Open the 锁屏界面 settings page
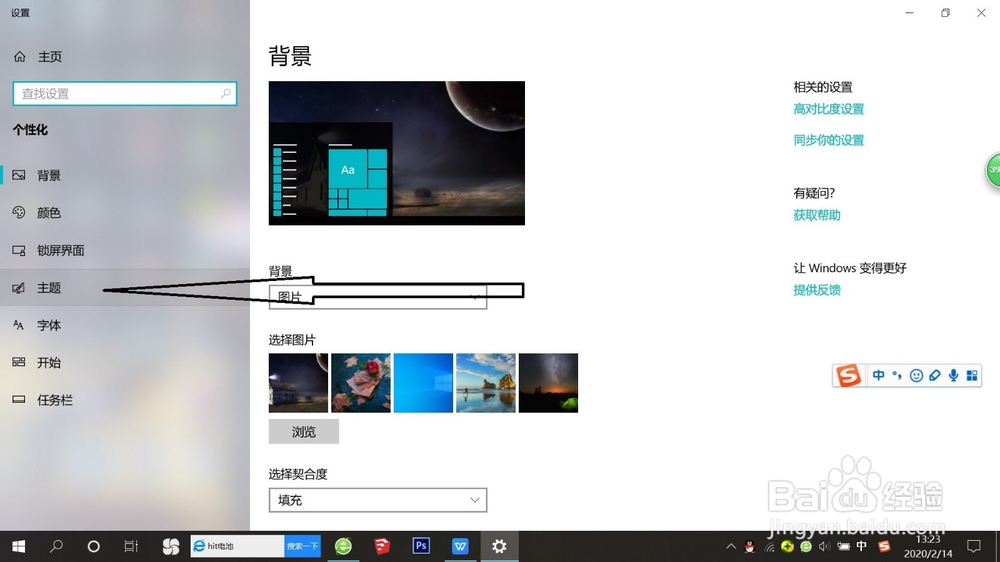1000x562 pixels. point(124,250)
